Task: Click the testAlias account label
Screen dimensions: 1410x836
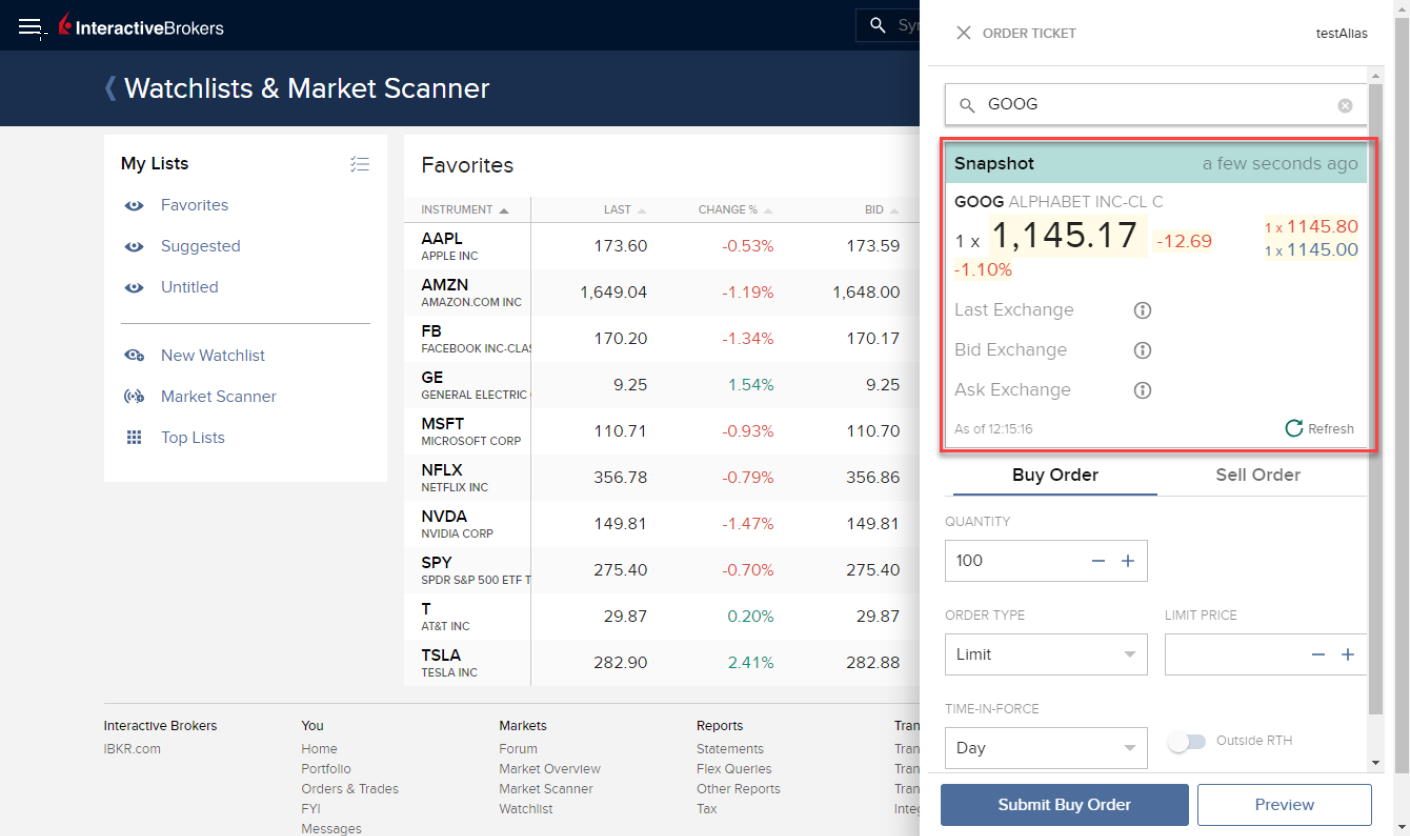Action: [x=1342, y=33]
